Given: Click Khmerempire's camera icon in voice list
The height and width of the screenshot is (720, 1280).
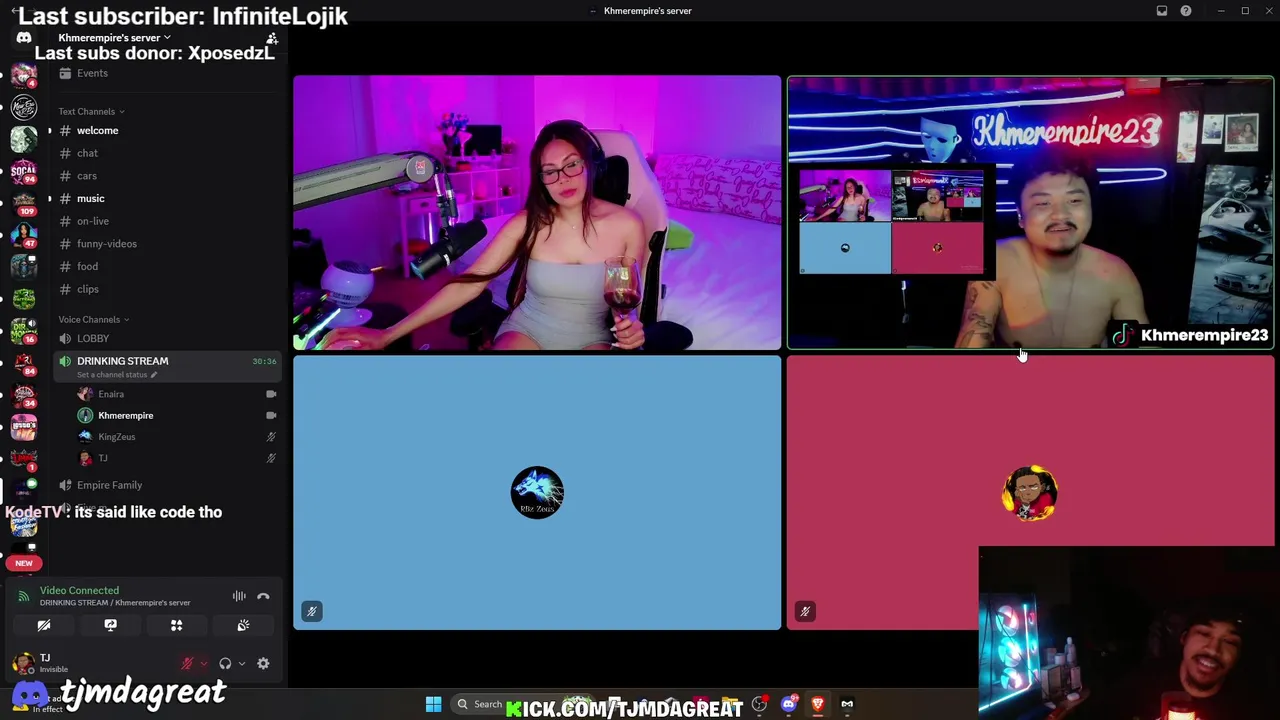Looking at the screenshot, I should click(271, 415).
